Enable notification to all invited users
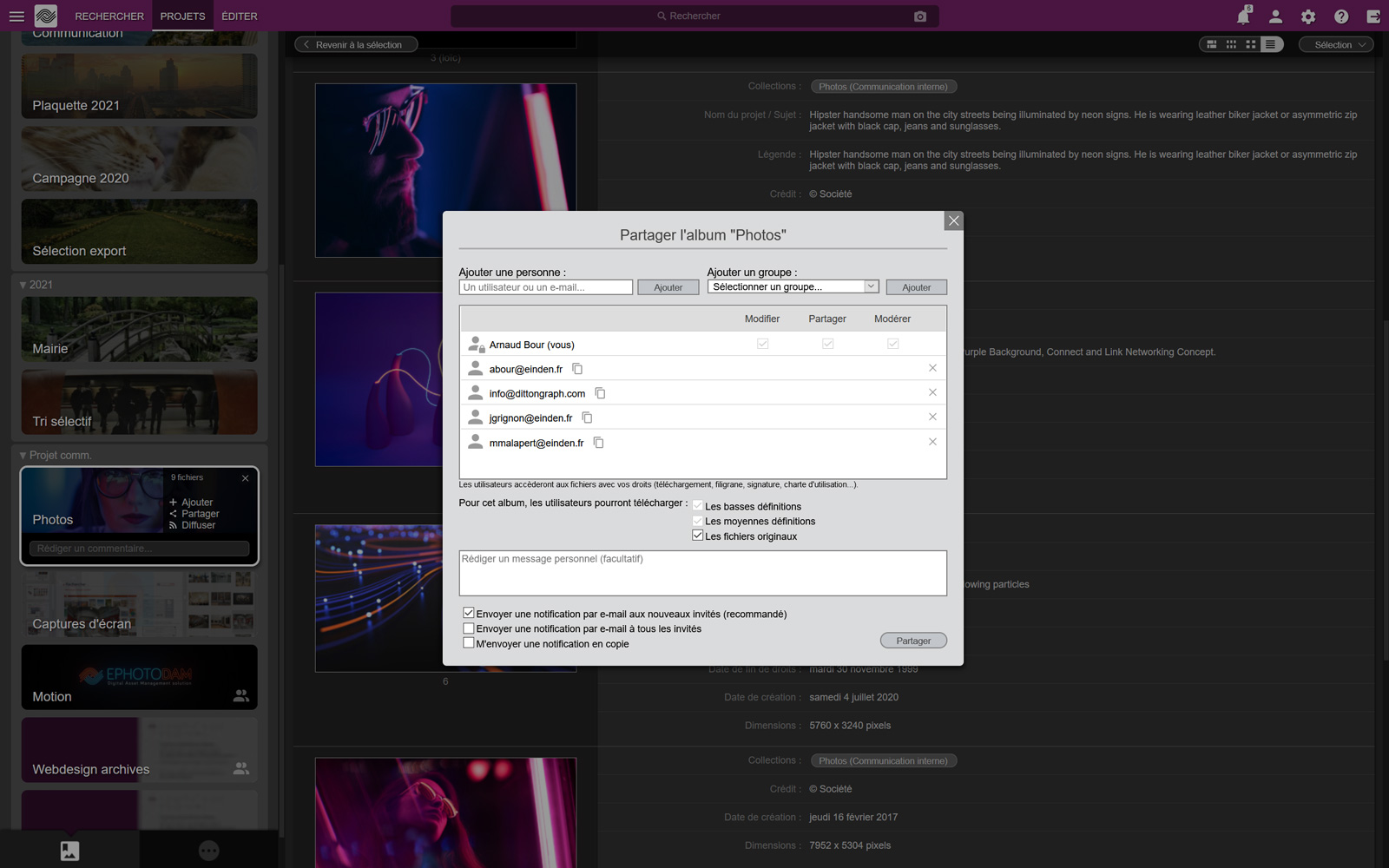Viewport: 1389px width, 868px height. (469, 628)
